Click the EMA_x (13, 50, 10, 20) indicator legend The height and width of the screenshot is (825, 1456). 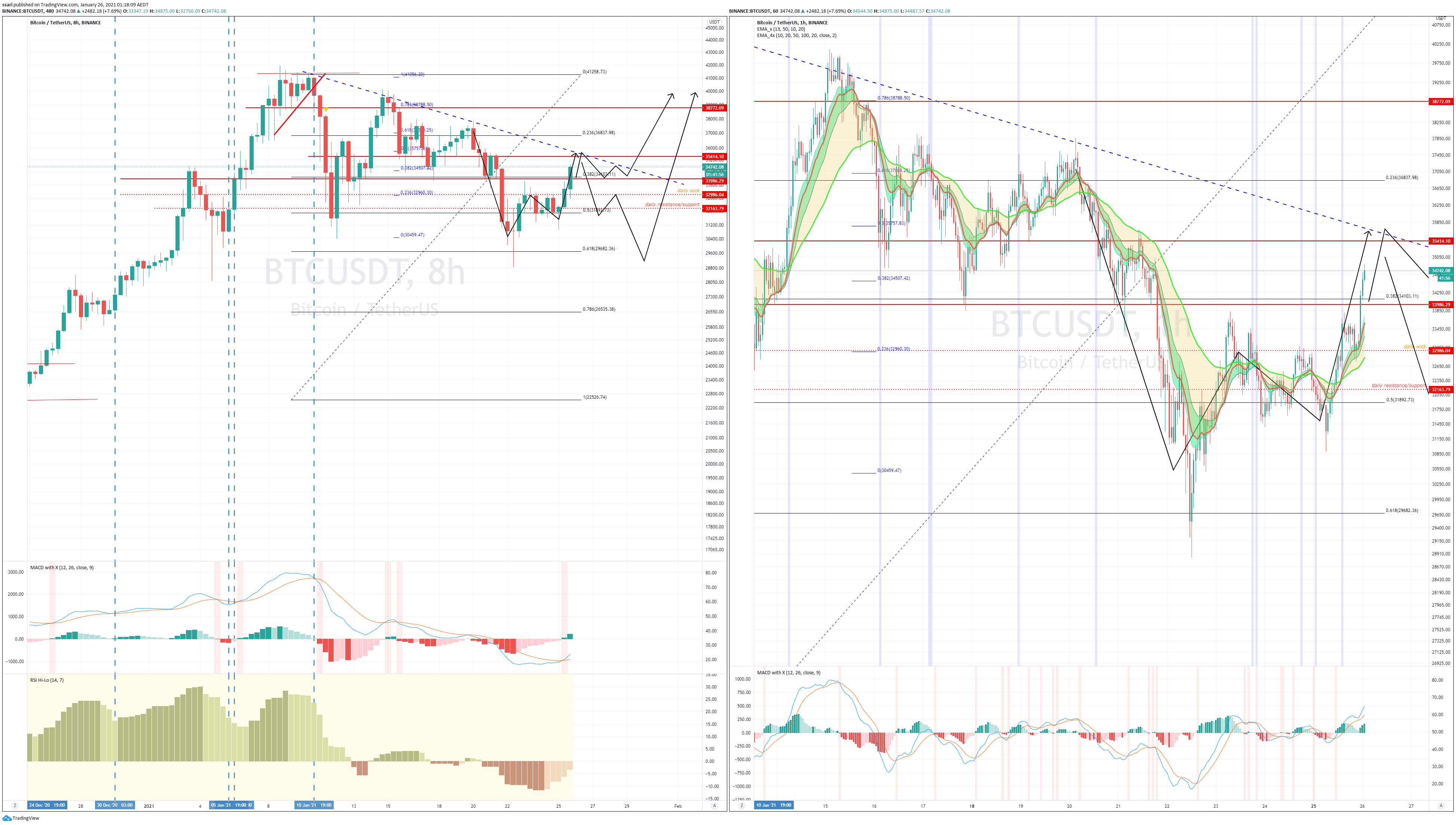pyautogui.click(x=781, y=29)
